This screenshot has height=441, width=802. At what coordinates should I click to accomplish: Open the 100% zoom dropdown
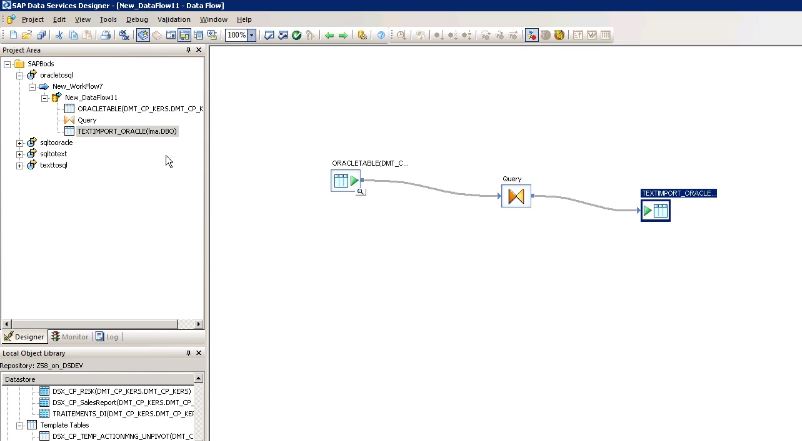click(x=252, y=35)
